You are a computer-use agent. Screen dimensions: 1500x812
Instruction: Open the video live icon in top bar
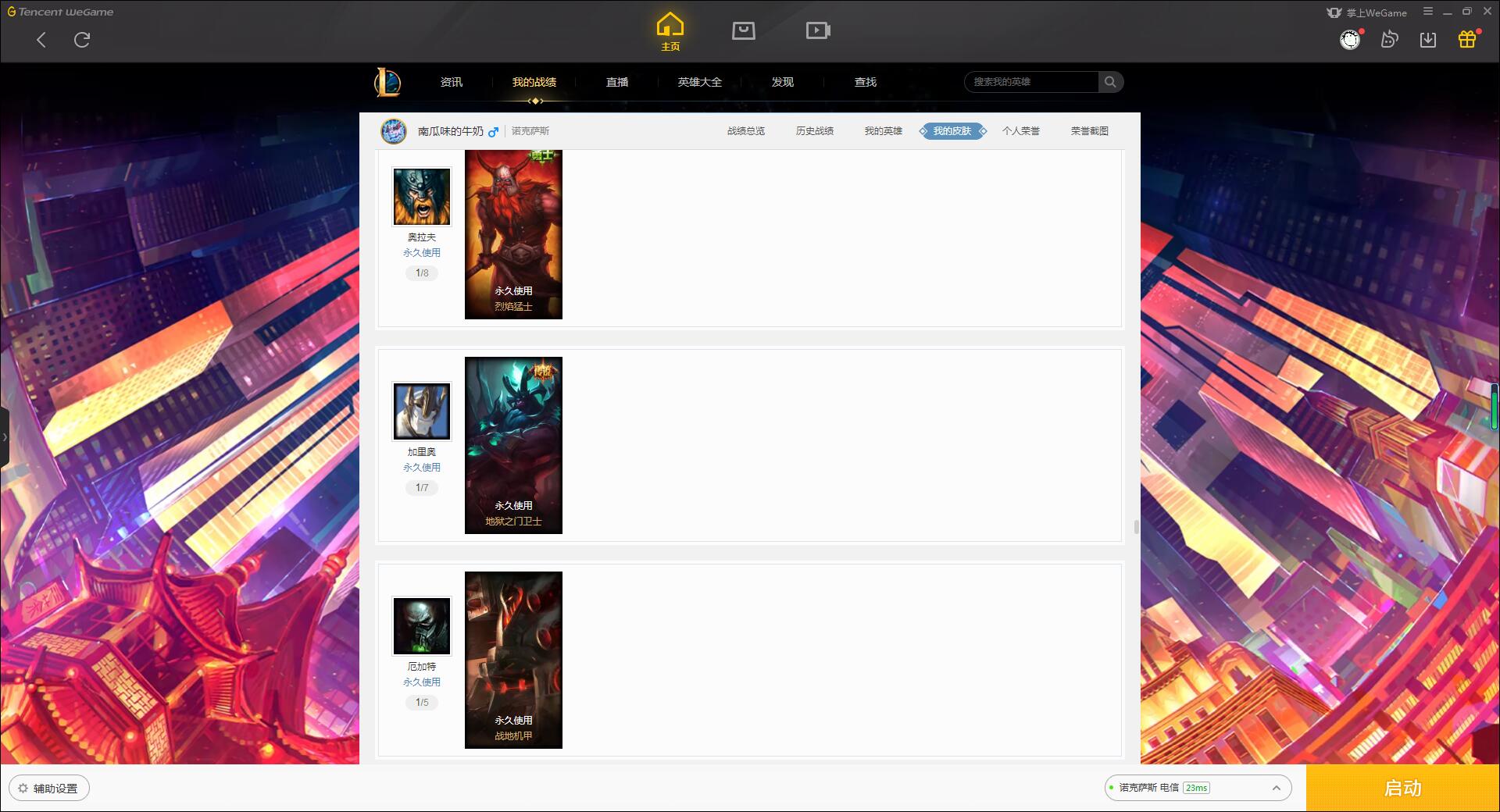[818, 30]
